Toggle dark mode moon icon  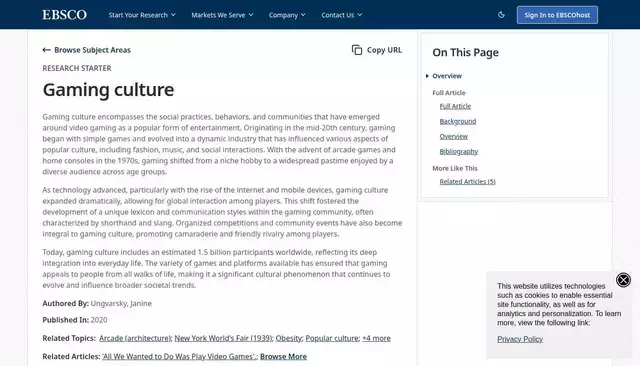pyautogui.click(x=501, y=15)
